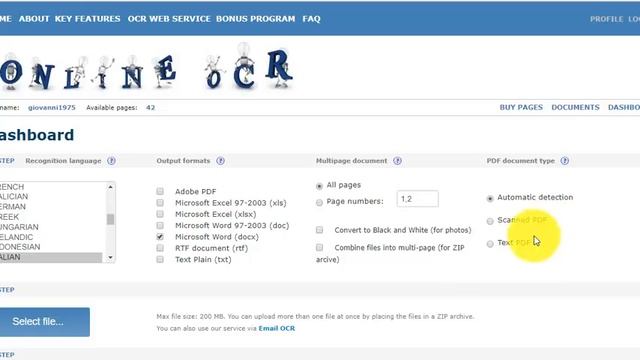Viewport: 640px width, 360px height.
Task: Go to OCR WEB SERVICE page
Action: click(169, 19)
